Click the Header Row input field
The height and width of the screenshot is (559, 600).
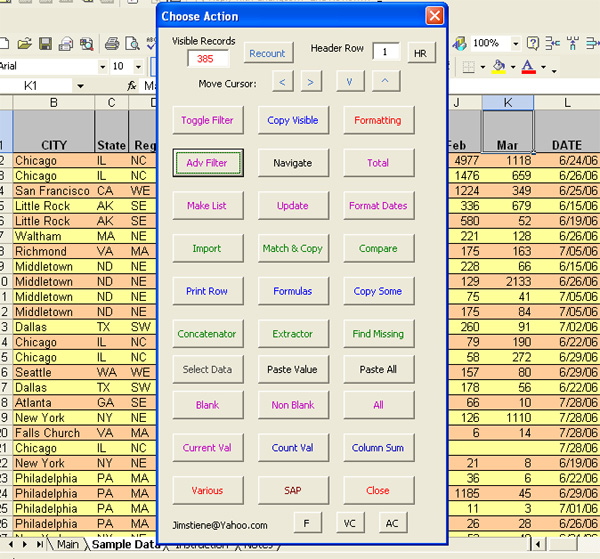(386, 52)
